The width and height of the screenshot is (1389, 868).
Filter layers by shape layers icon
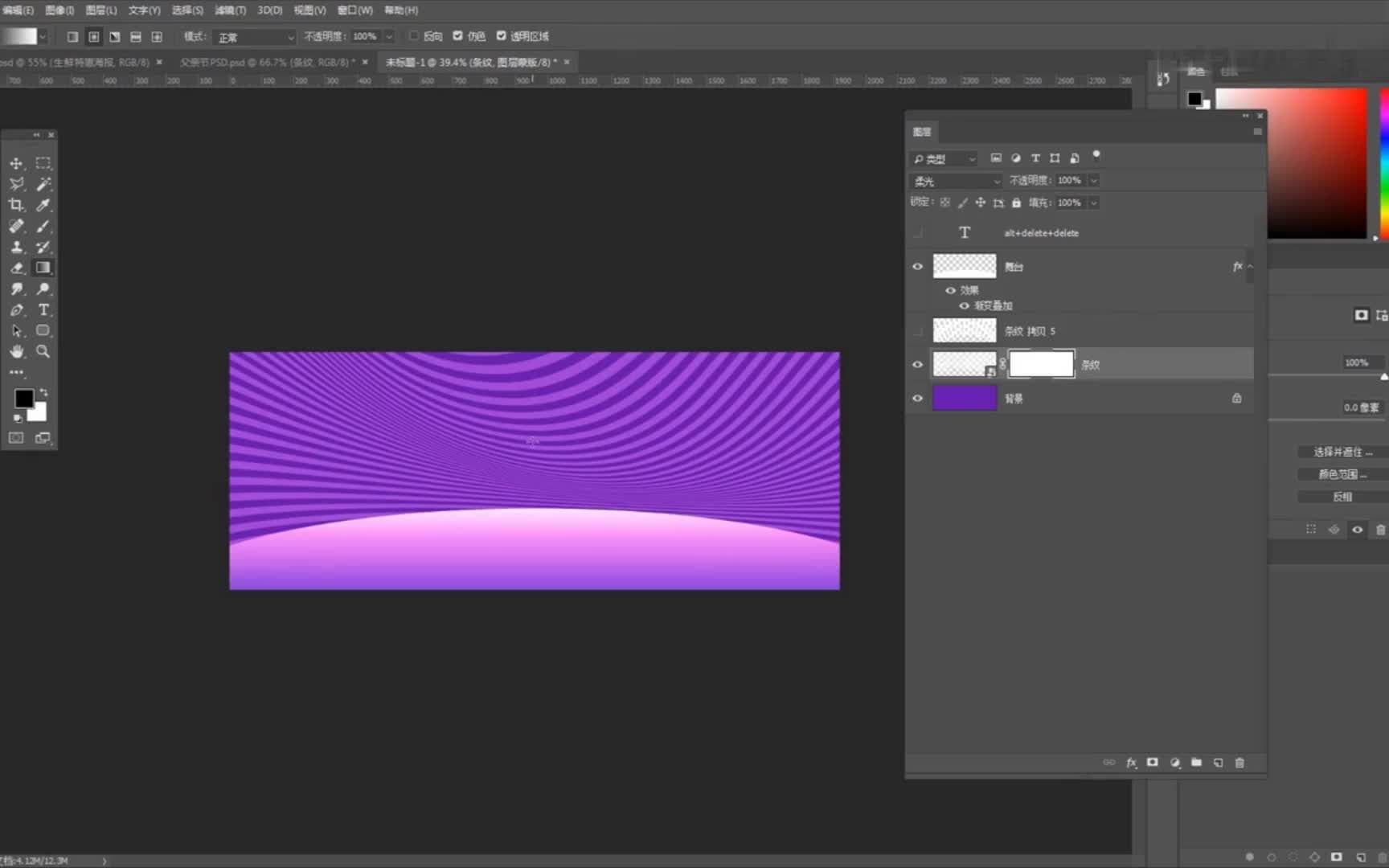[1055, 158]
